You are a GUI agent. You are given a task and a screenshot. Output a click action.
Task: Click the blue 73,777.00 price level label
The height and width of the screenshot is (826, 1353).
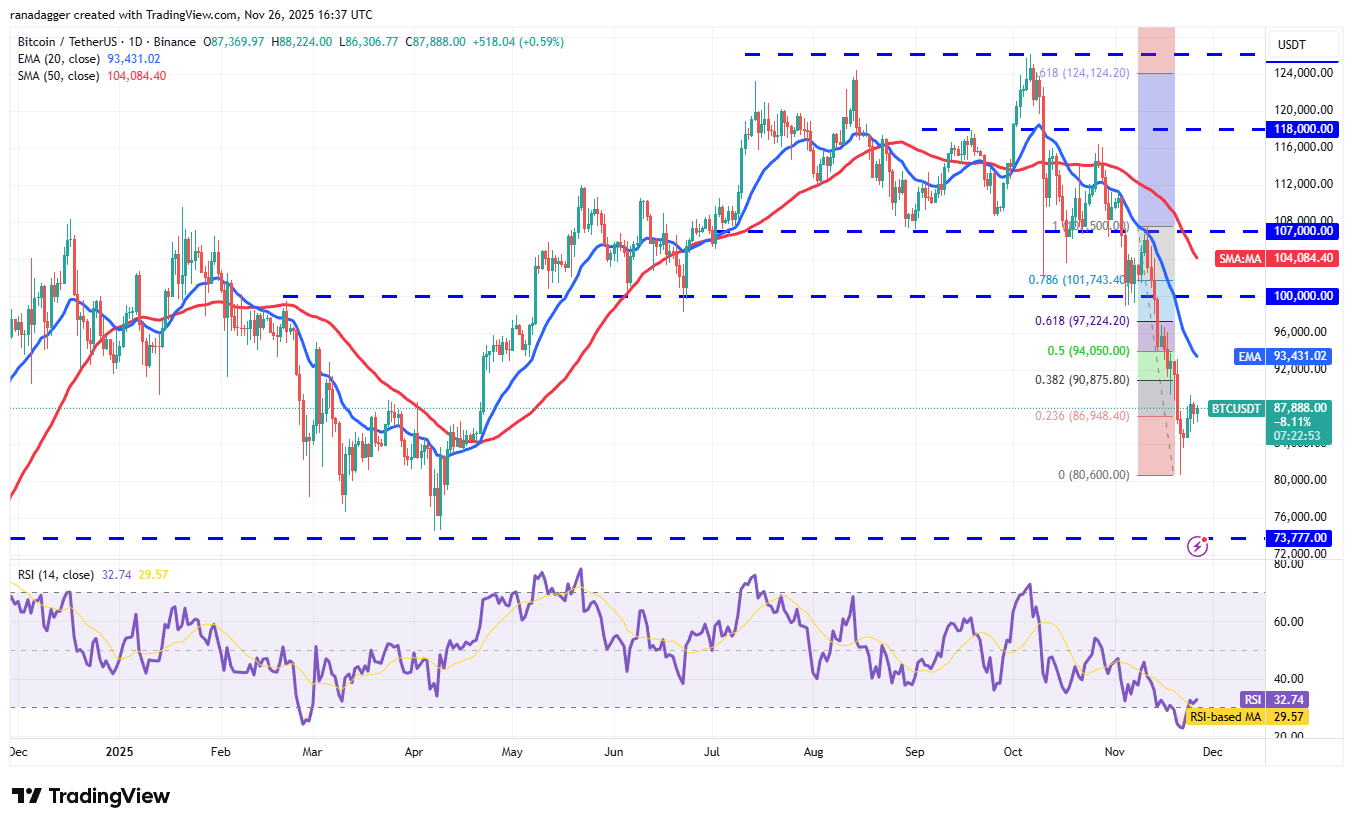1300,538
